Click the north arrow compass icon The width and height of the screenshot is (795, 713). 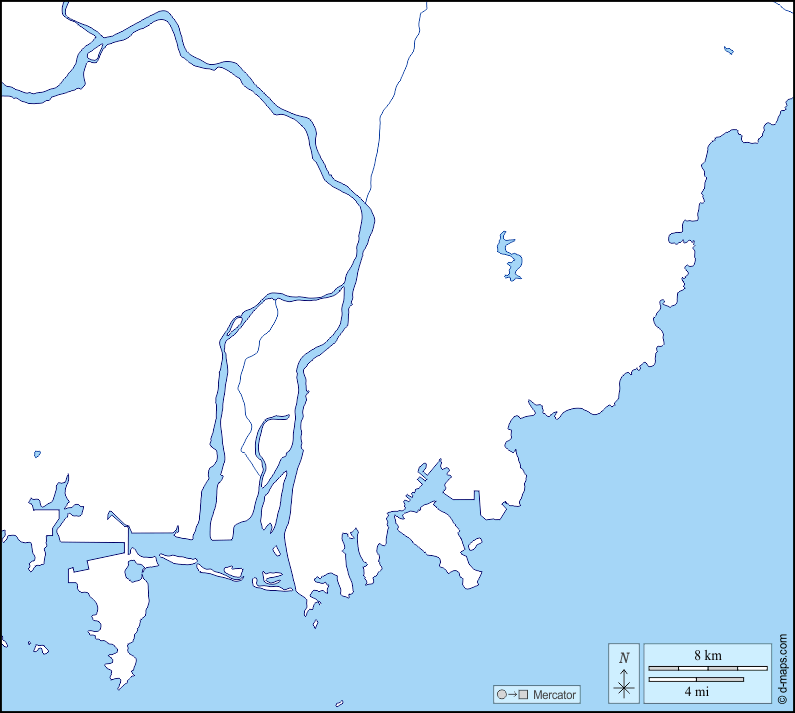pos(624,673)
